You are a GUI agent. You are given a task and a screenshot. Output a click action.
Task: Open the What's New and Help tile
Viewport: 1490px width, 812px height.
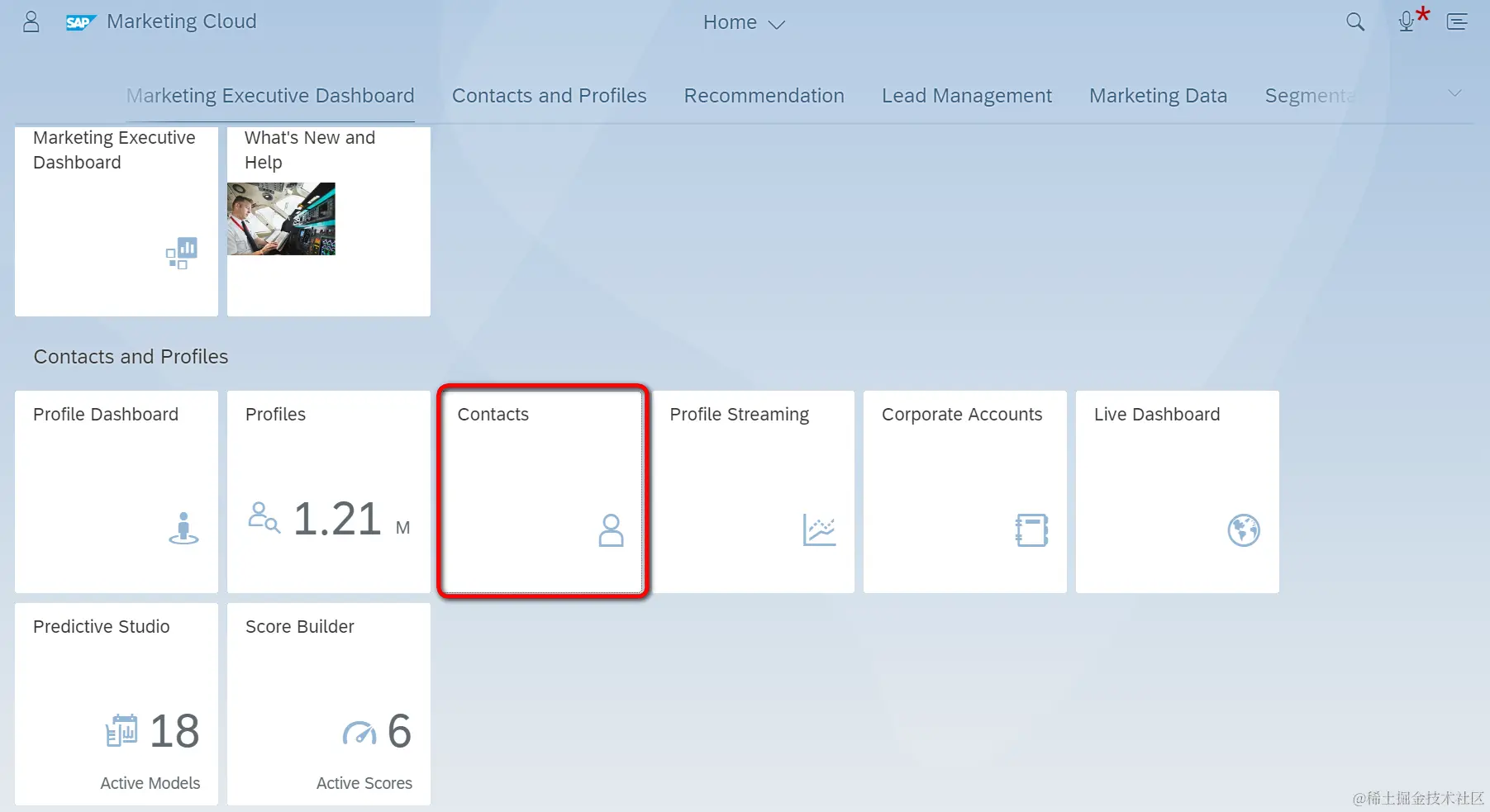(x=329, y=221)
